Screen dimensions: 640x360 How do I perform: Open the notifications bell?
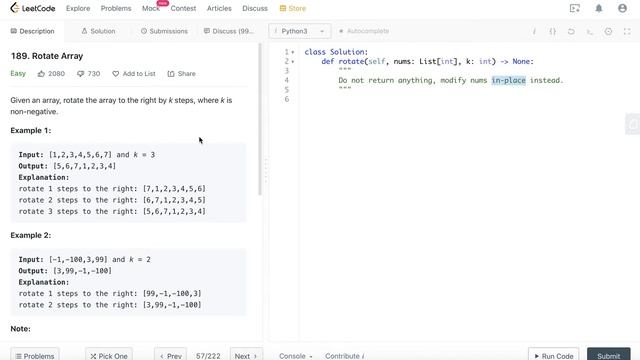click(x=599, y=8)
